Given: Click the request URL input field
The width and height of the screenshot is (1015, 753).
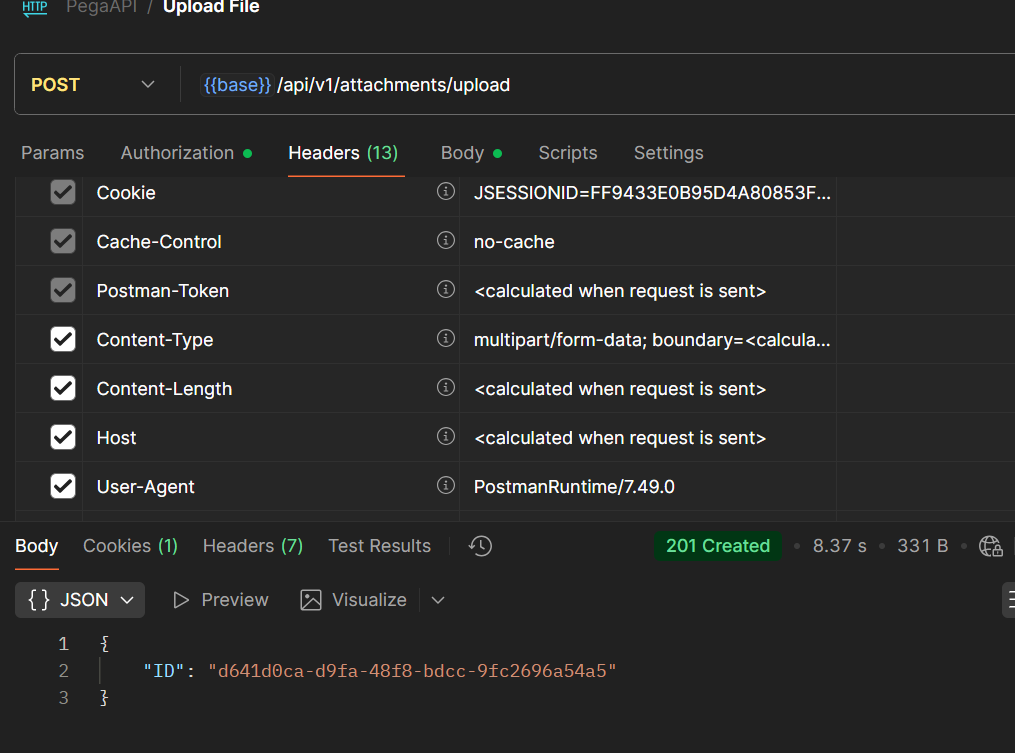Looking at the screenshot, I should point(600,85).
